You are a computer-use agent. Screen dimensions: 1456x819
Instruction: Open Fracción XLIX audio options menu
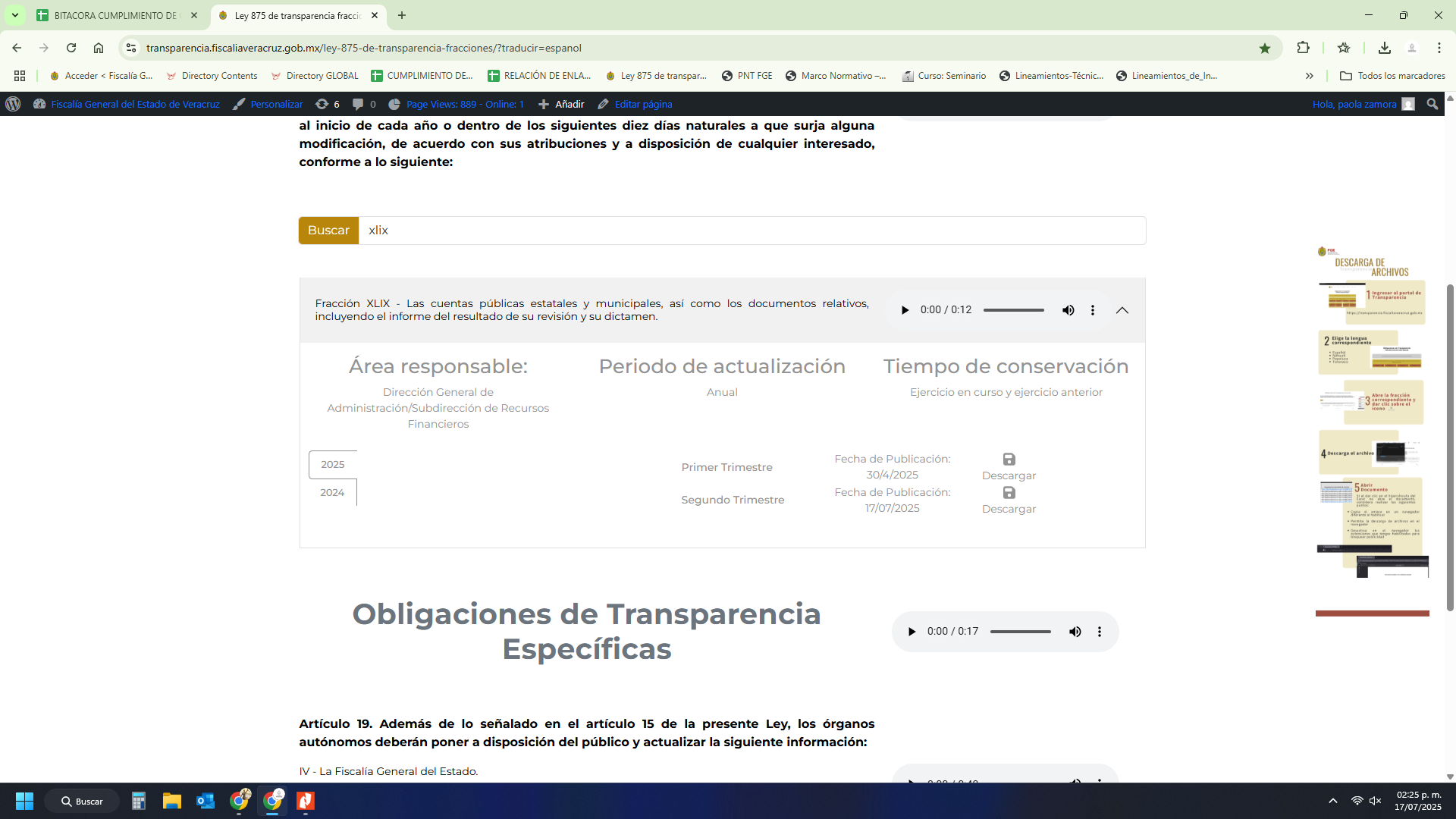point(1093,310)
